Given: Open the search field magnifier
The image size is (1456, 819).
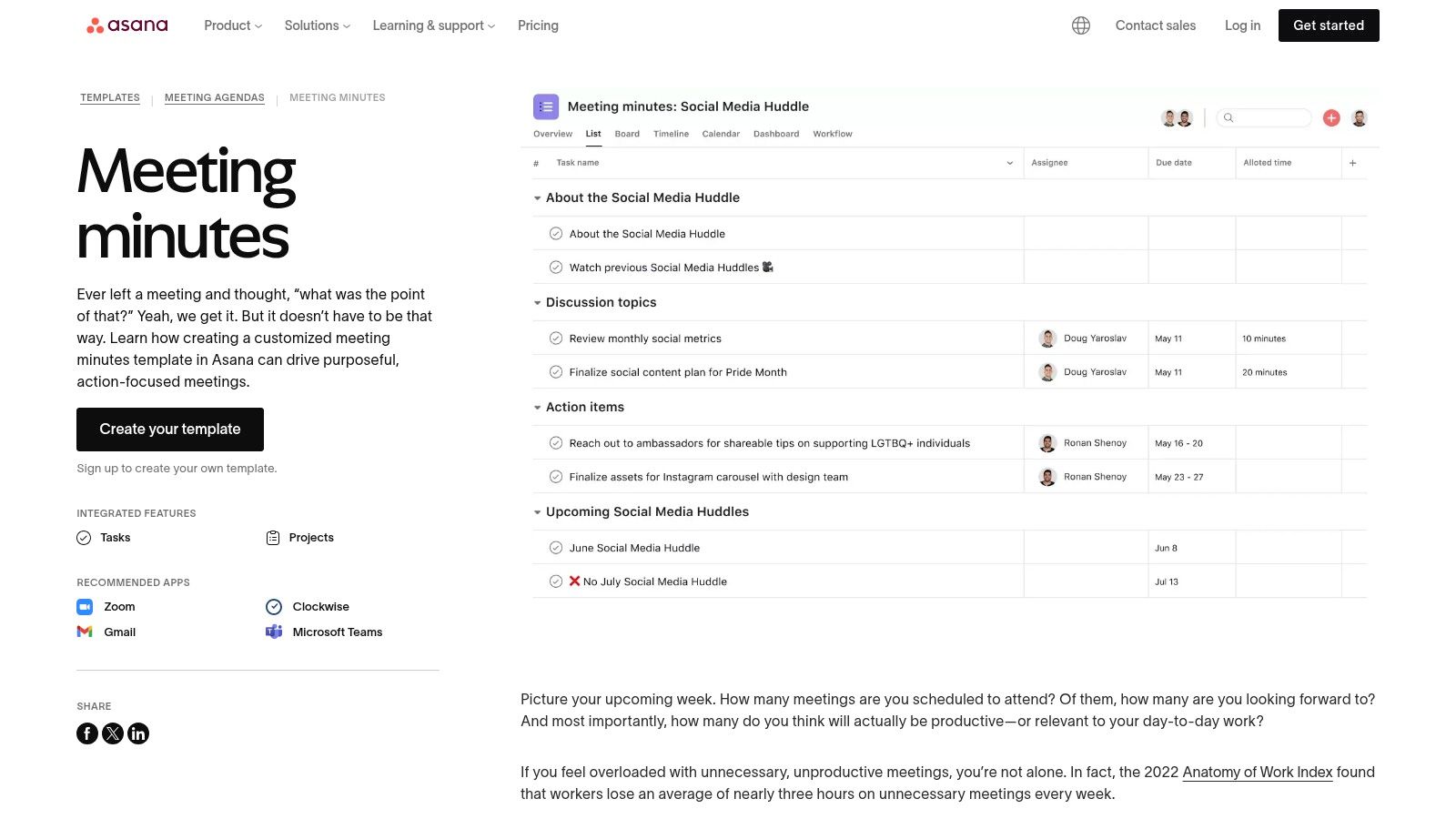Looking at the screenshot, I should pos(1229,117).
